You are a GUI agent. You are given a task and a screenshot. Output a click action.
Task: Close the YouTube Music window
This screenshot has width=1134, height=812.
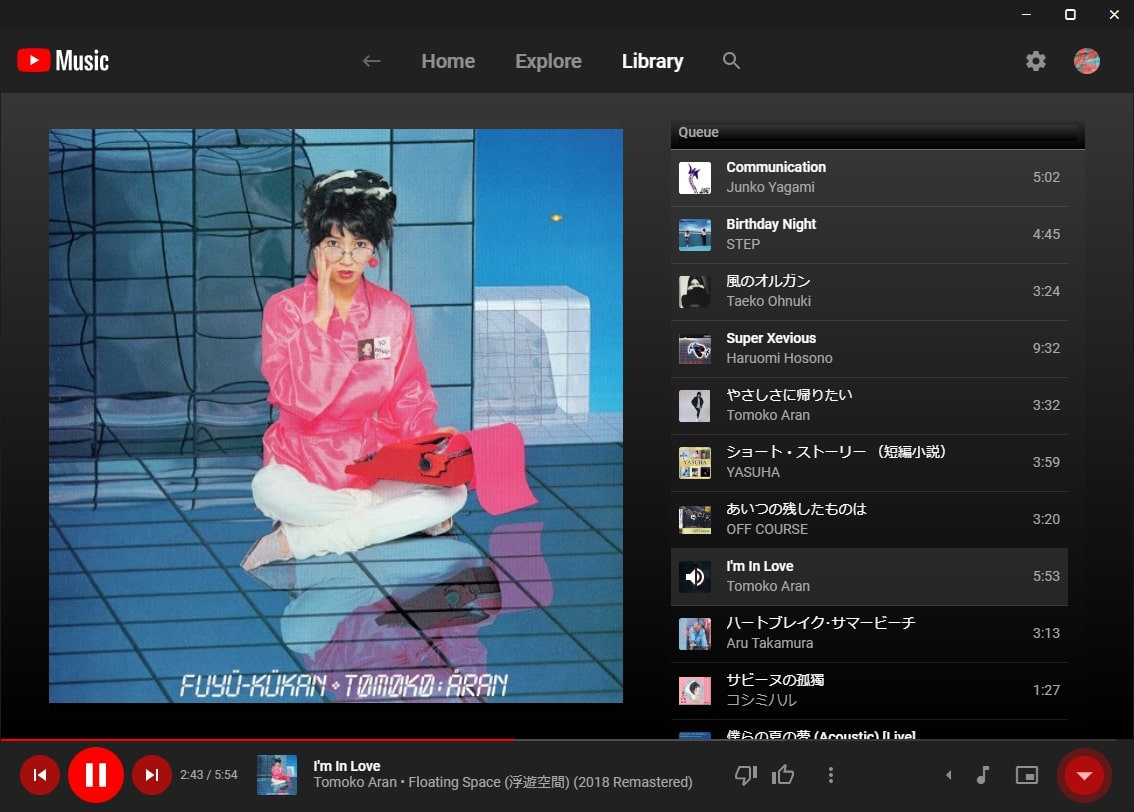[x=1114, y=14]
